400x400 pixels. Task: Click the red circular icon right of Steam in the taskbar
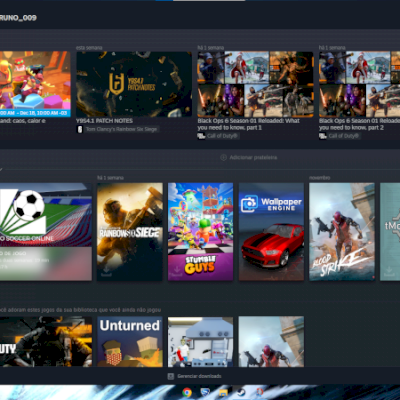pos(259,392)
